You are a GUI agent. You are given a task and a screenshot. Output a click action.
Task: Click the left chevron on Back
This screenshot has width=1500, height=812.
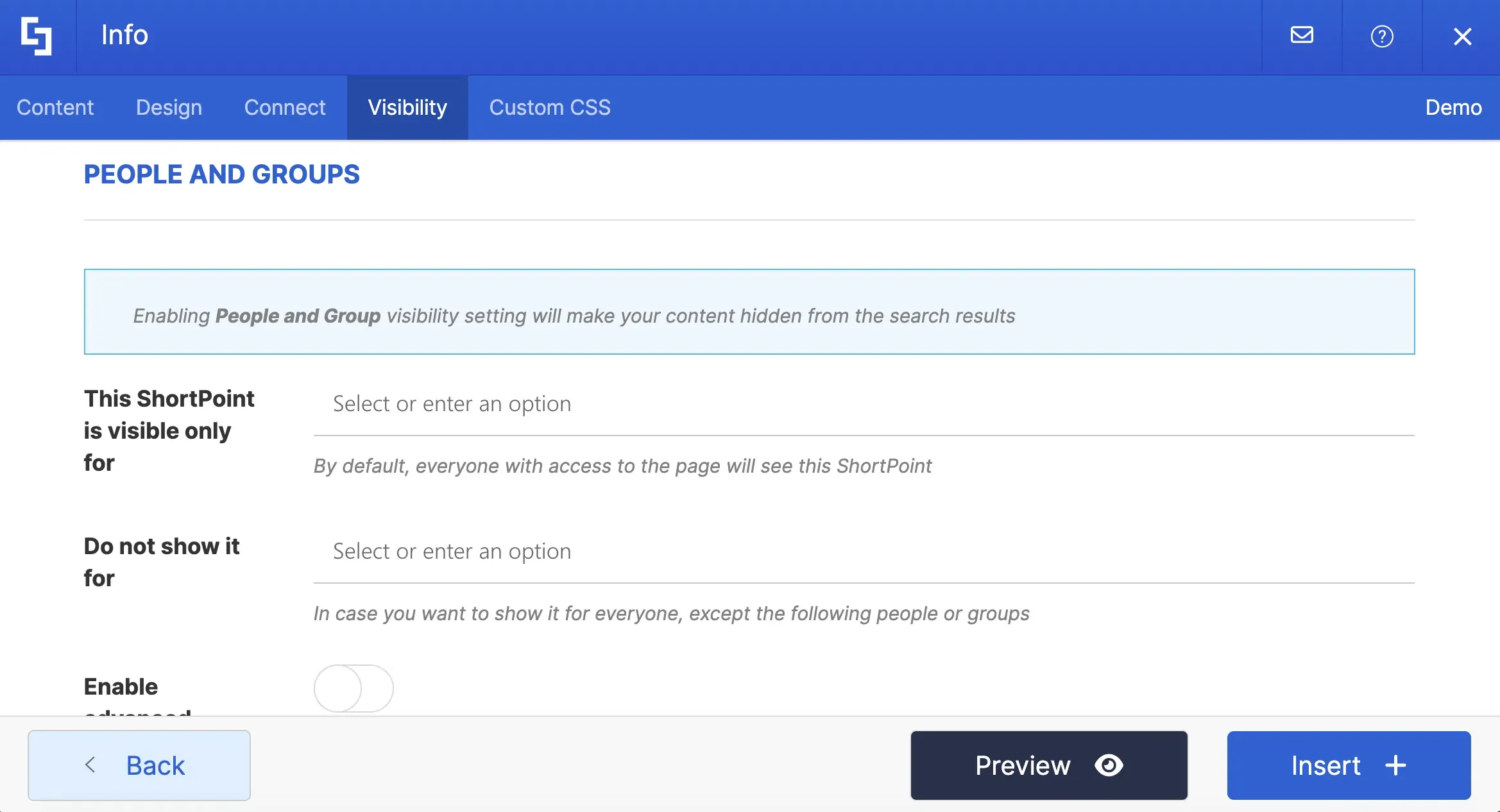[x=90, y=765]
